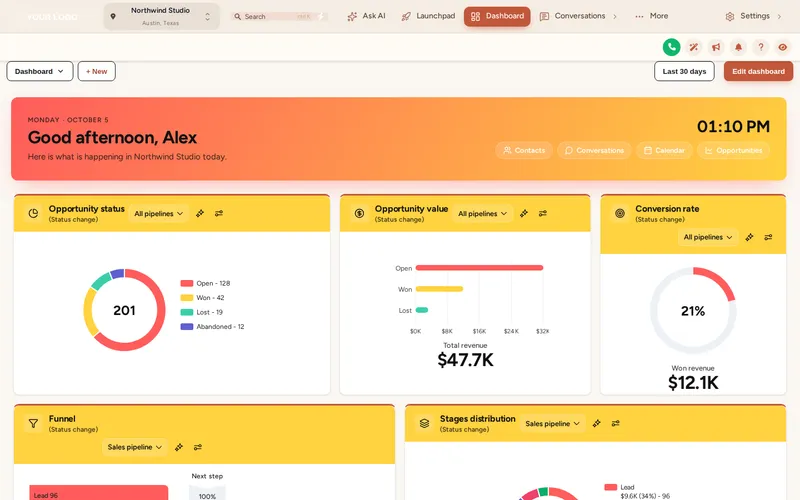Click the green phone call icon
Viewport: 800px width, 500px height.
coord(671,47)
